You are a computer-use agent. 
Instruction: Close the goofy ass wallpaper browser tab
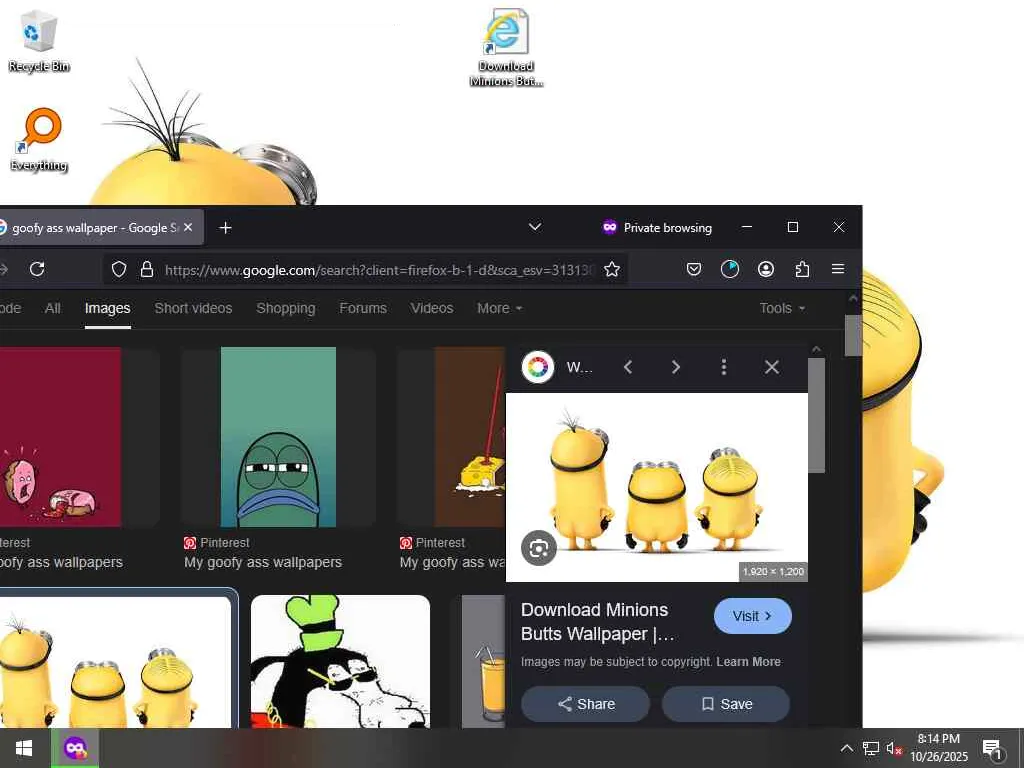click(188, 227)
